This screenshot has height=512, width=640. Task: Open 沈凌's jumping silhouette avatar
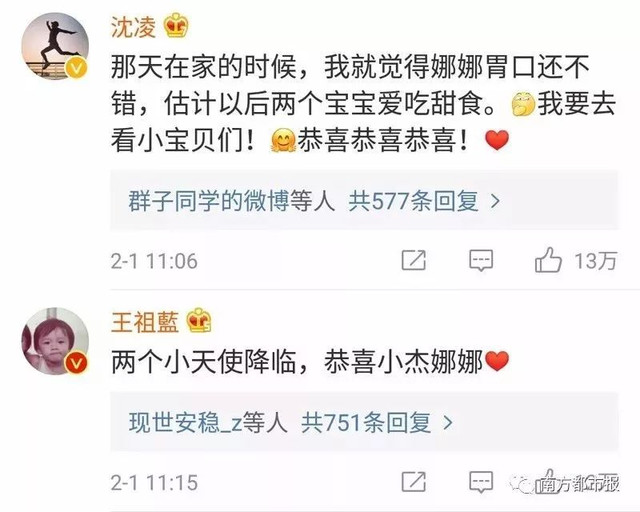[55, 46]
